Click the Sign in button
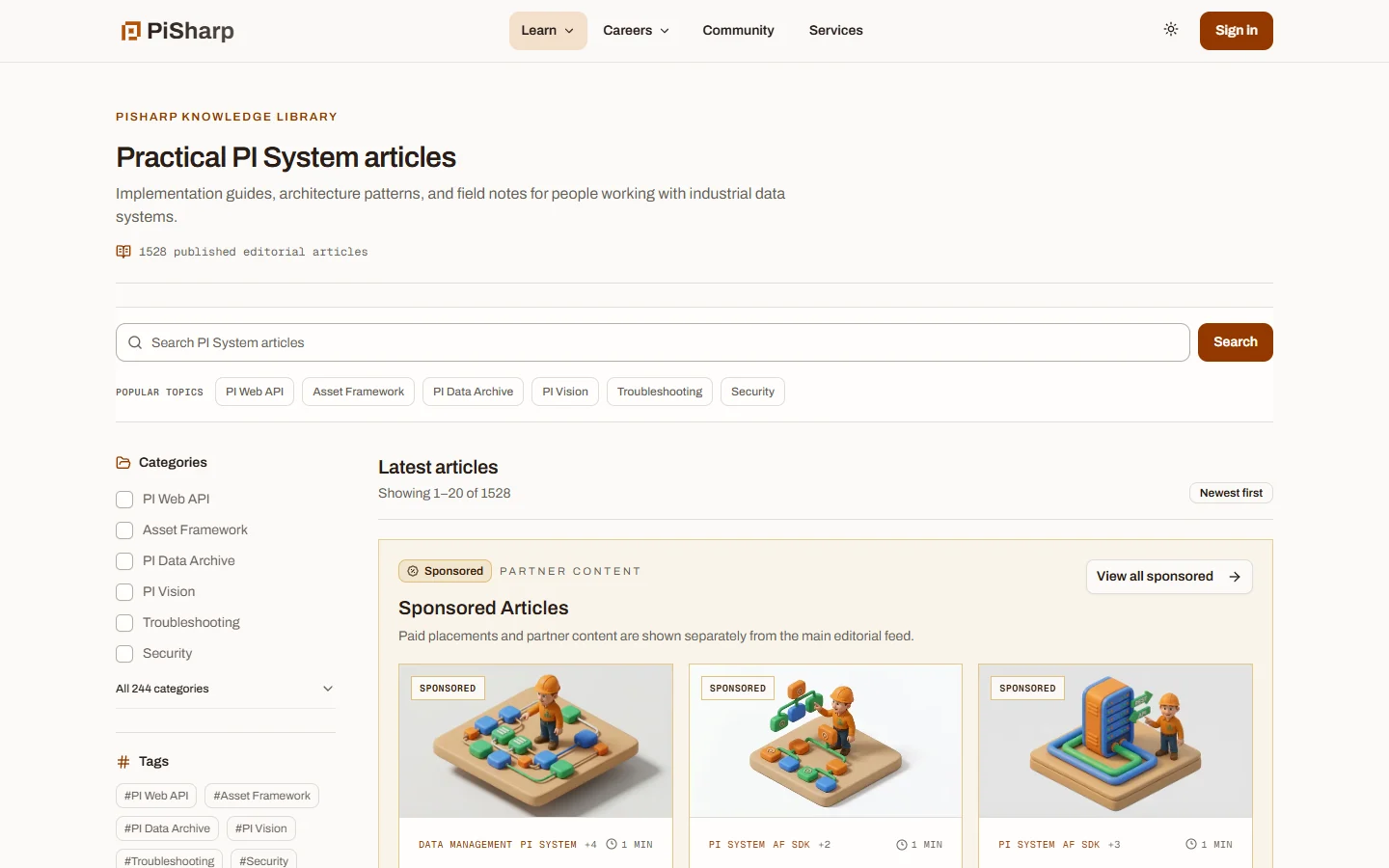Viewport: 1389px width, 868px height. coord(1237,31)
